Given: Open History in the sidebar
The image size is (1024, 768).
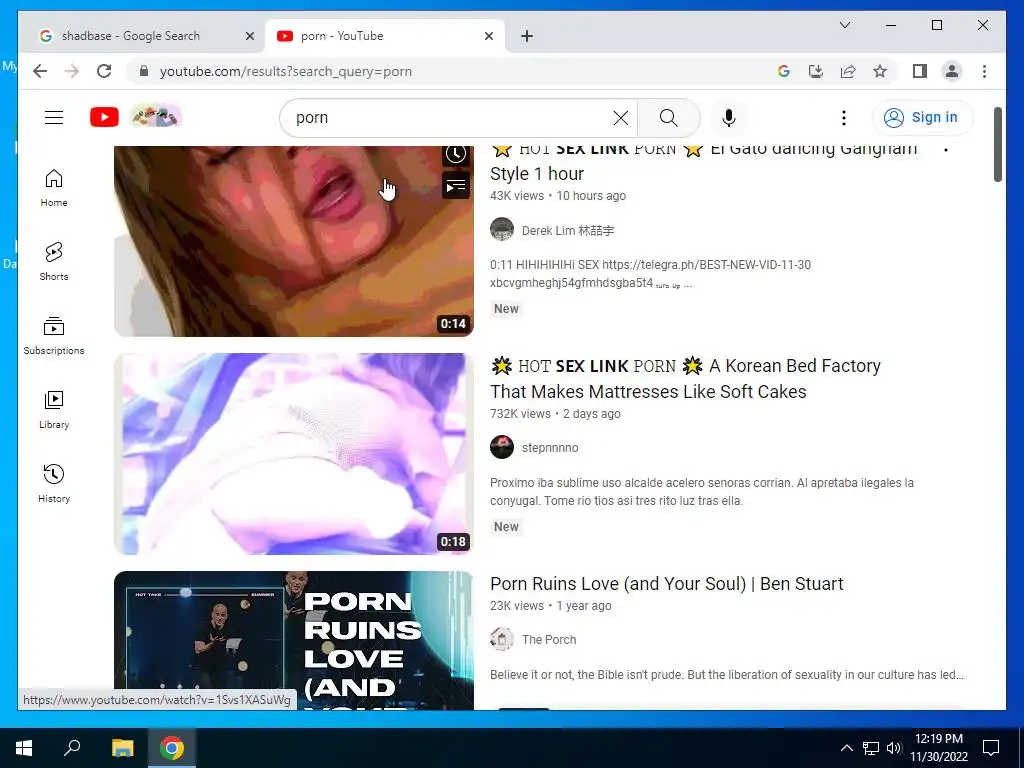Looking at the screenshot, I should pyautogui.click(x=54, y=483).
